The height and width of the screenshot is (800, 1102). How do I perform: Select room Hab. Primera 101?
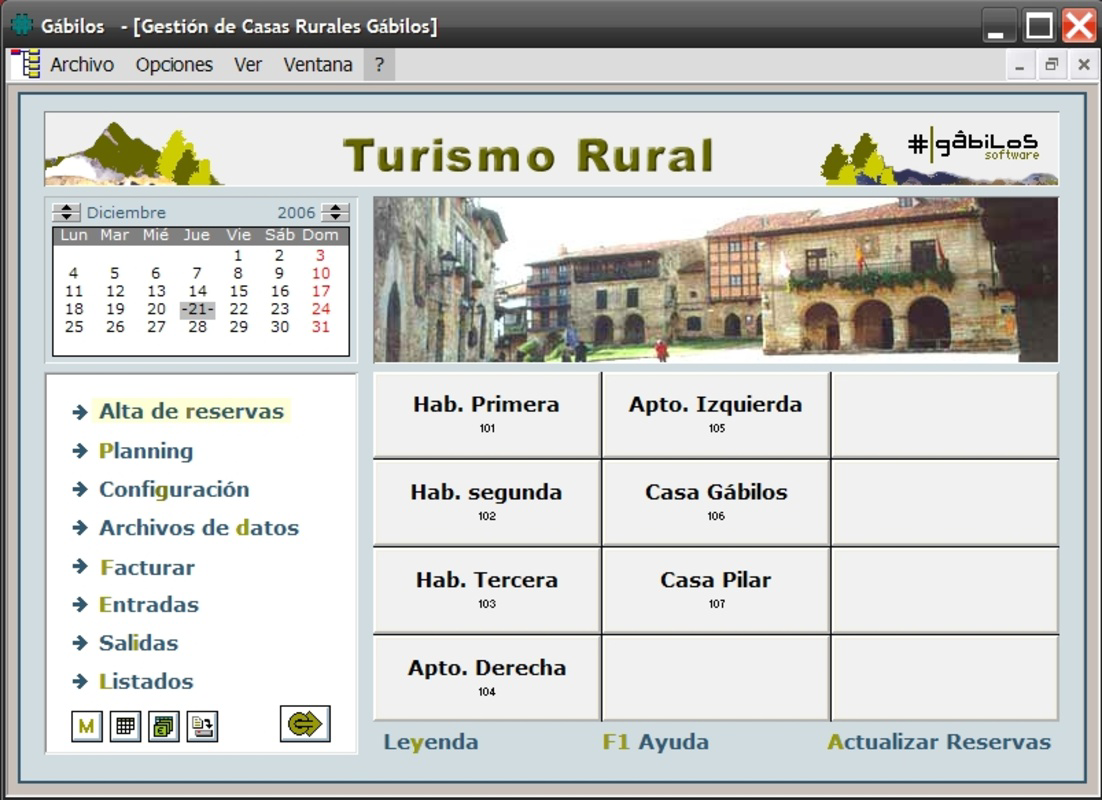[x=487, y=415]
